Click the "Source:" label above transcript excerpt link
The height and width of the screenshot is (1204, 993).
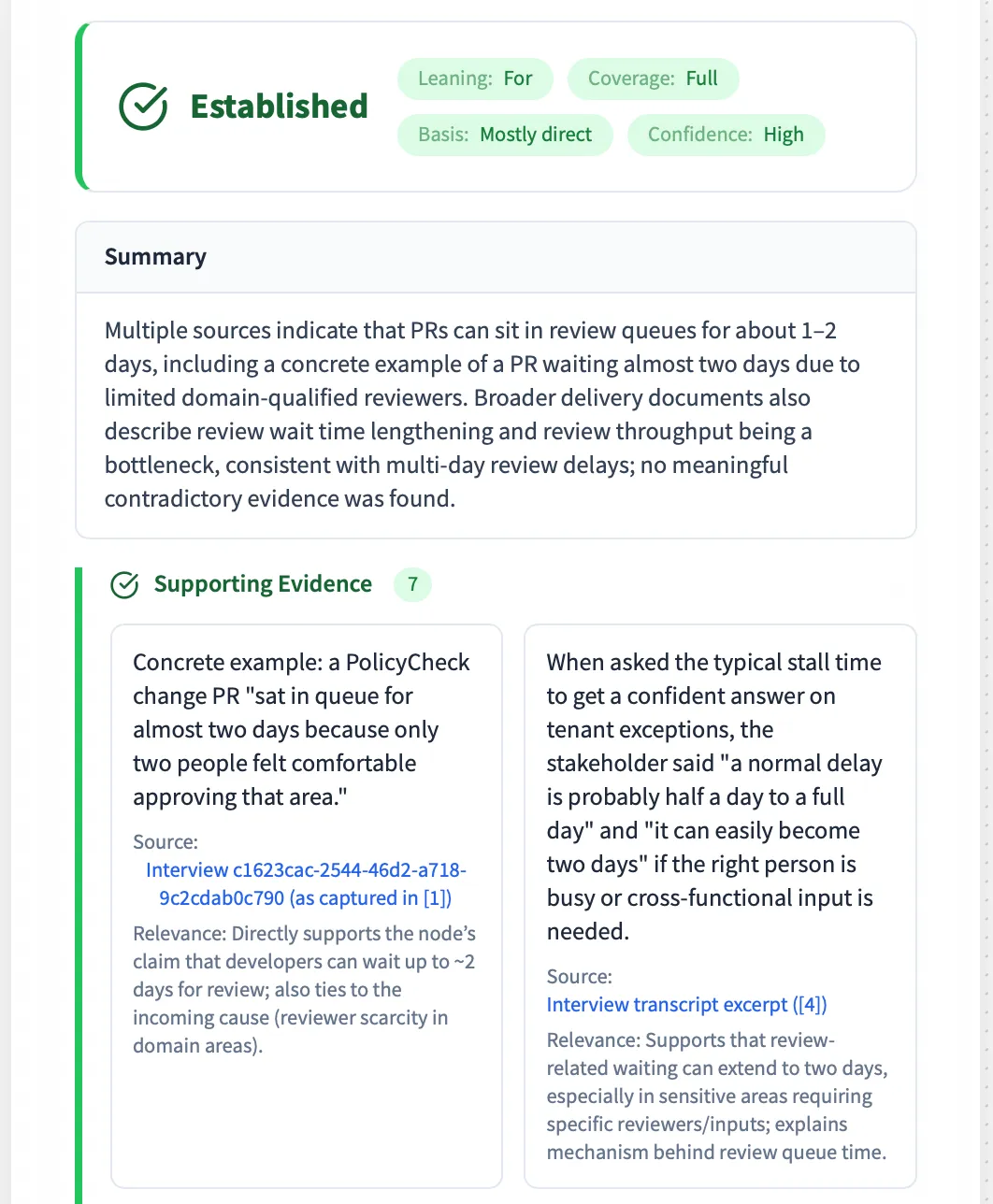coord(580,977)
